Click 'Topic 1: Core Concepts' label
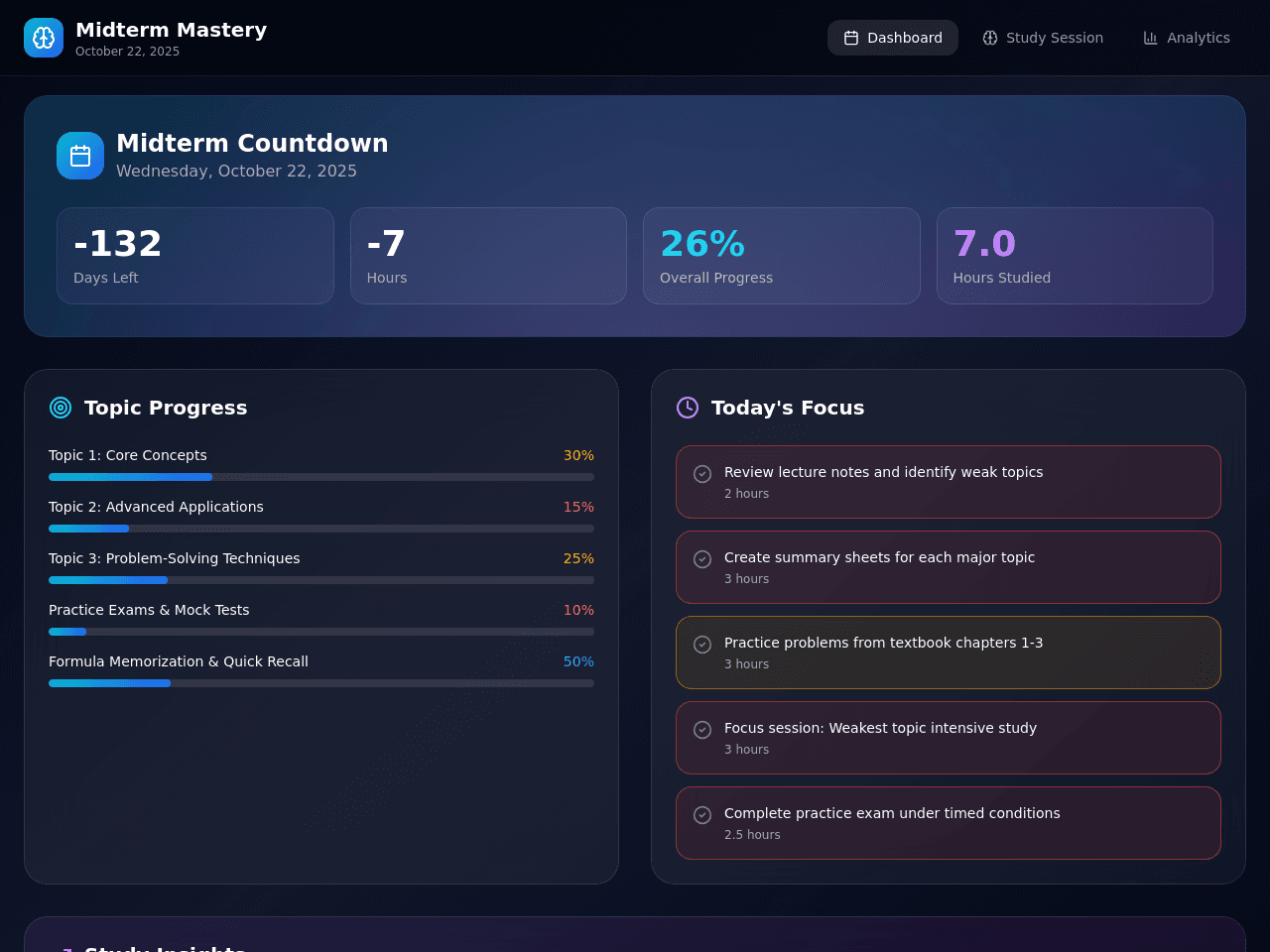Viewport: 1270px width, 952px height. point(128,455)
